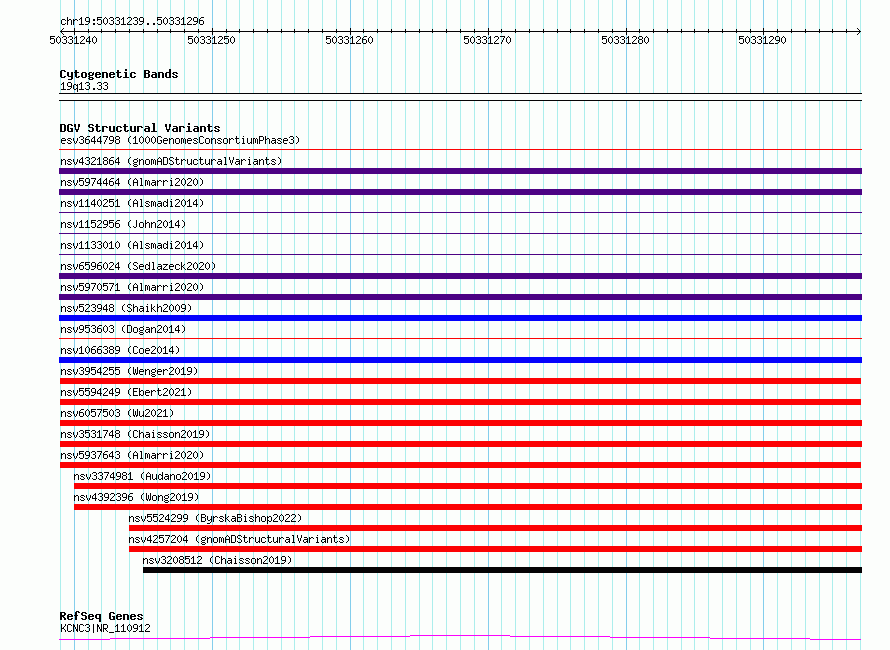Click the 50331270 ruler position marker
Screen dimensions: 890x650
[488, 40]
